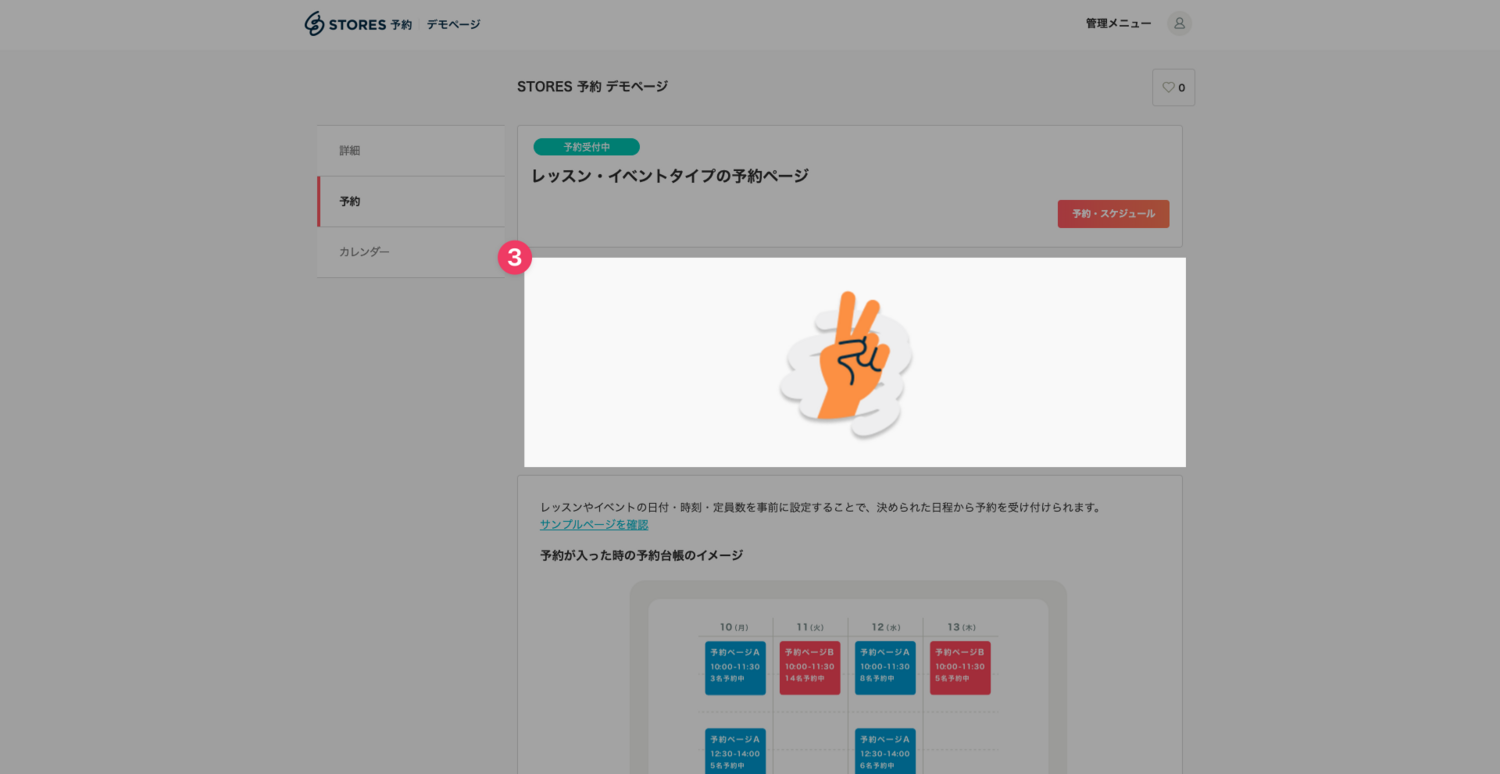Click the 12 (水) day header

pos(885,627)
